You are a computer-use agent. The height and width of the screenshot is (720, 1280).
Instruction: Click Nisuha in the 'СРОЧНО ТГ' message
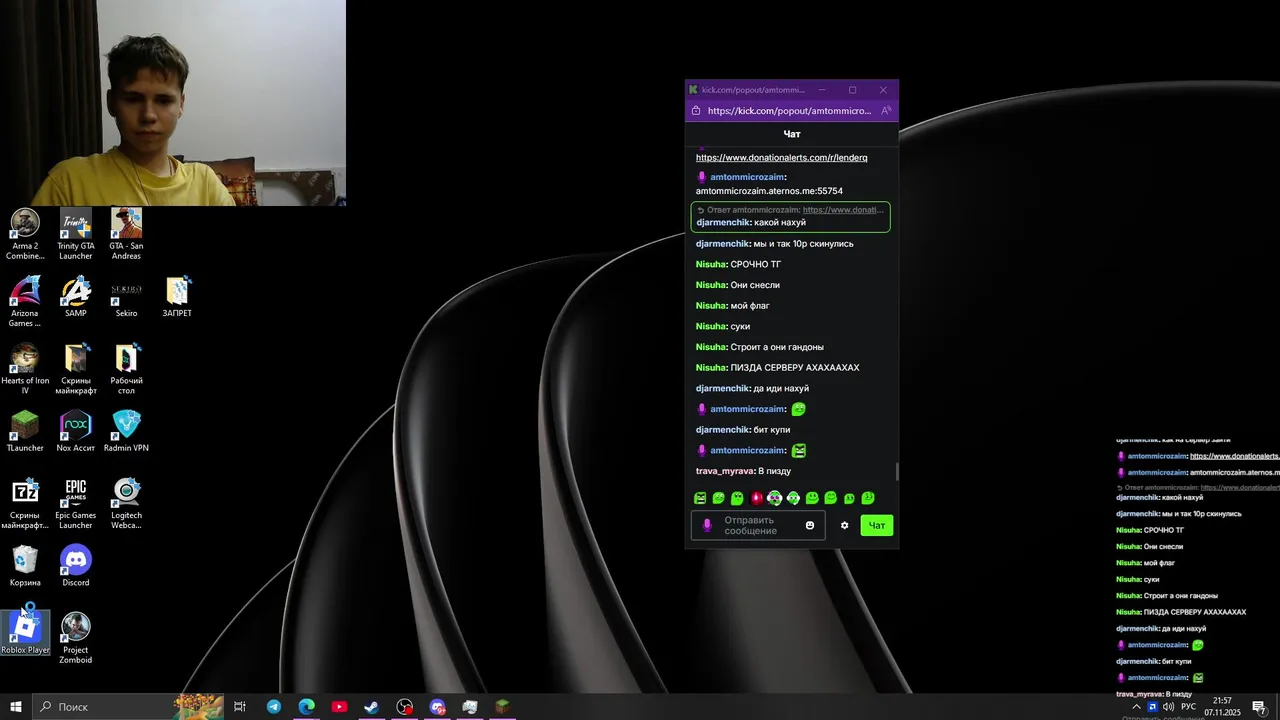click(711, 264)
